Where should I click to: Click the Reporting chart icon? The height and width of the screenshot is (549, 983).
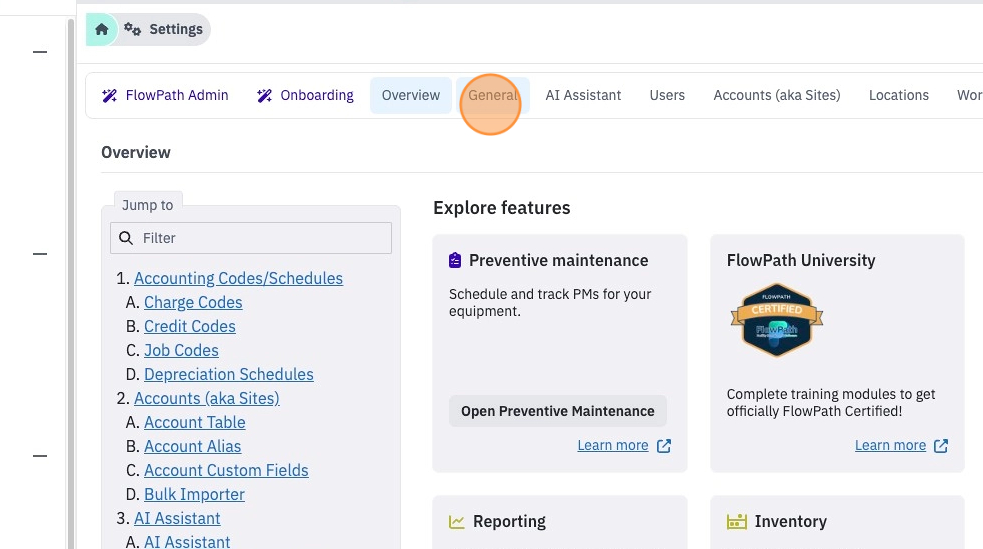coord(457,521)
